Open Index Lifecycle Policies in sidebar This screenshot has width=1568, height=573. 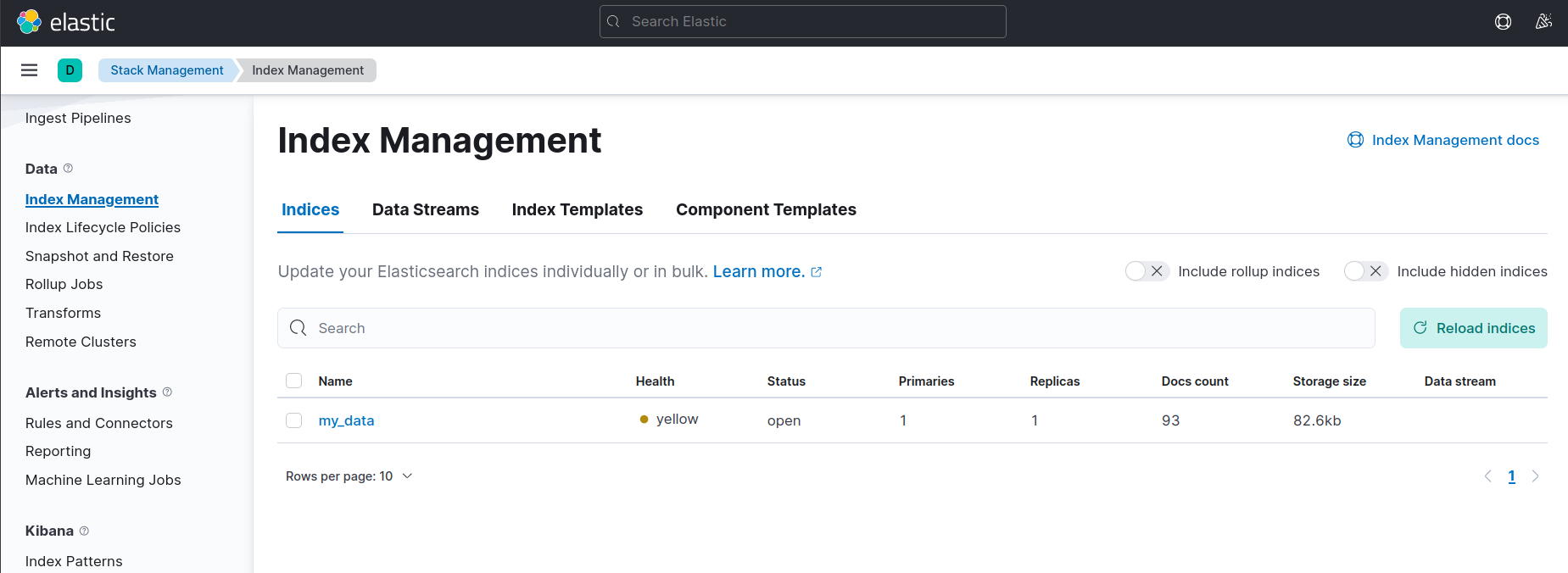click(103, 227)
